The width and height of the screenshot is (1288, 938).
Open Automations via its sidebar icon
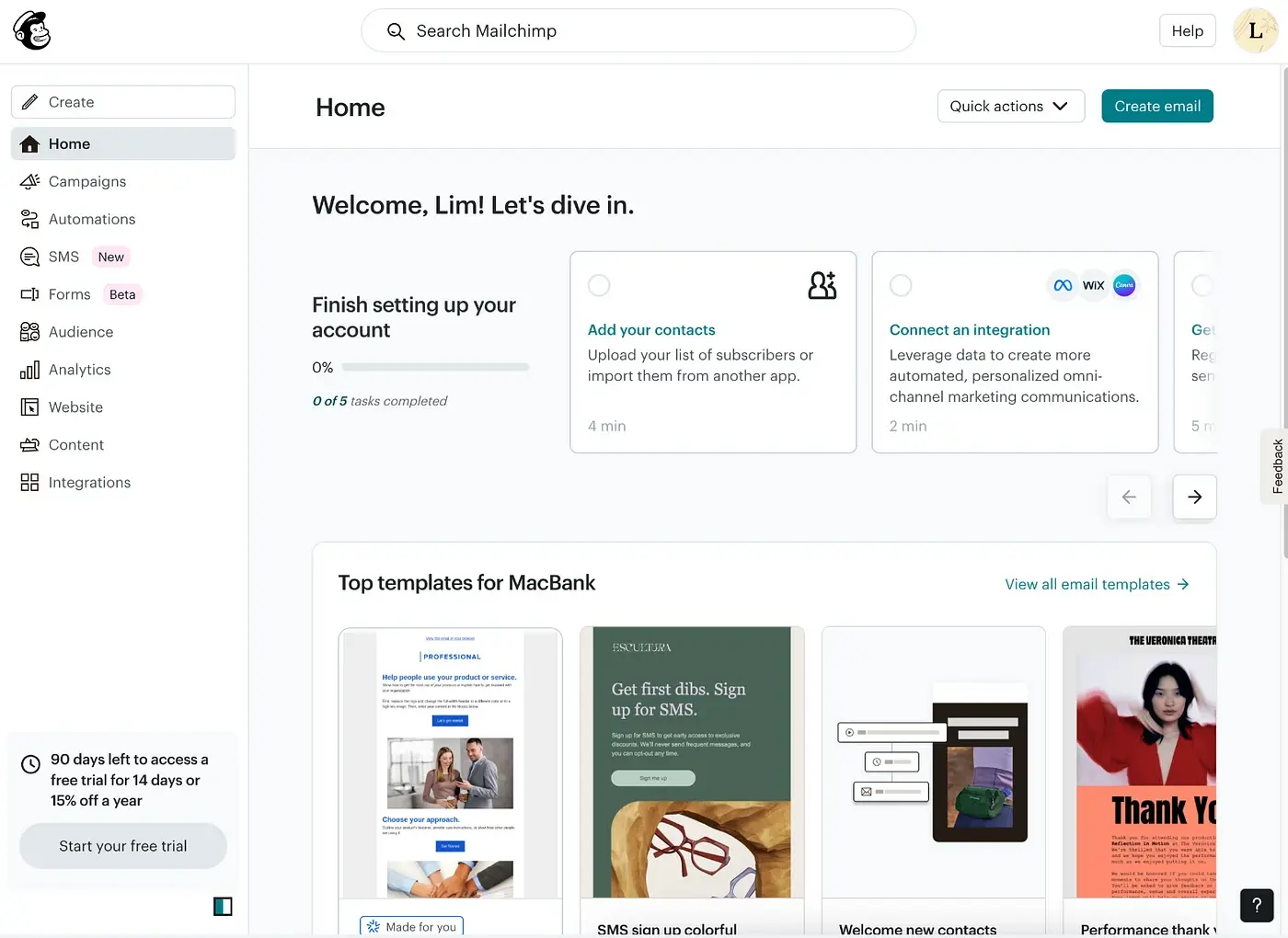29,219
